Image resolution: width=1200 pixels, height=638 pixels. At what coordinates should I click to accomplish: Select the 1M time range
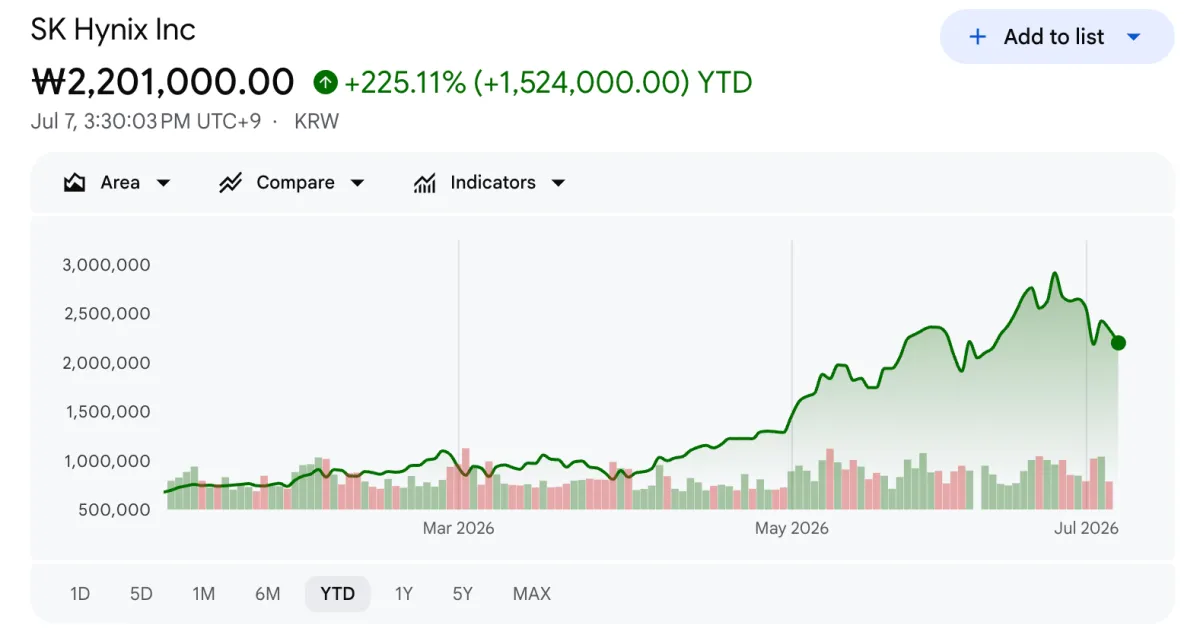(204, 594)
